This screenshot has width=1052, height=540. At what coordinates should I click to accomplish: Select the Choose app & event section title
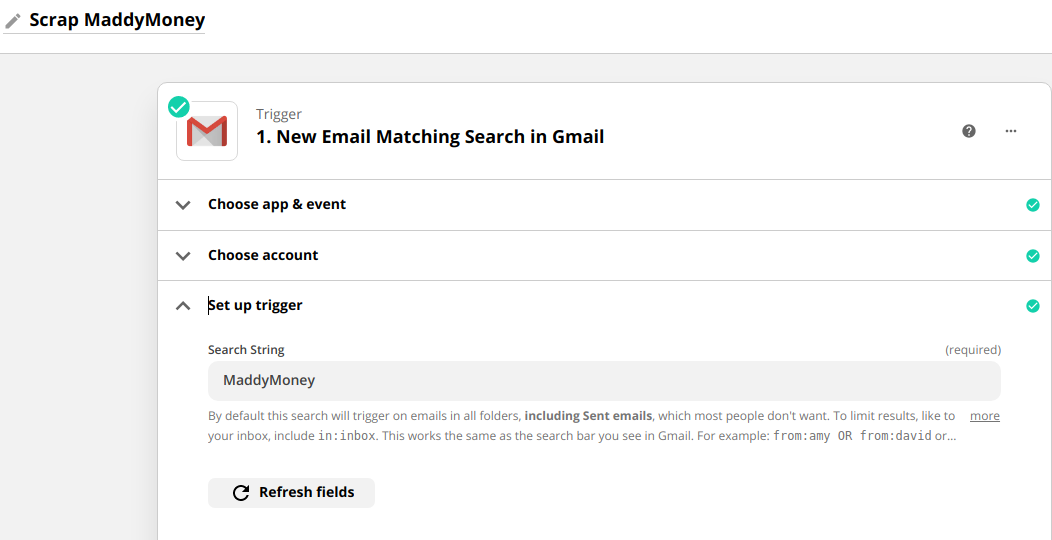pos(277,204)
